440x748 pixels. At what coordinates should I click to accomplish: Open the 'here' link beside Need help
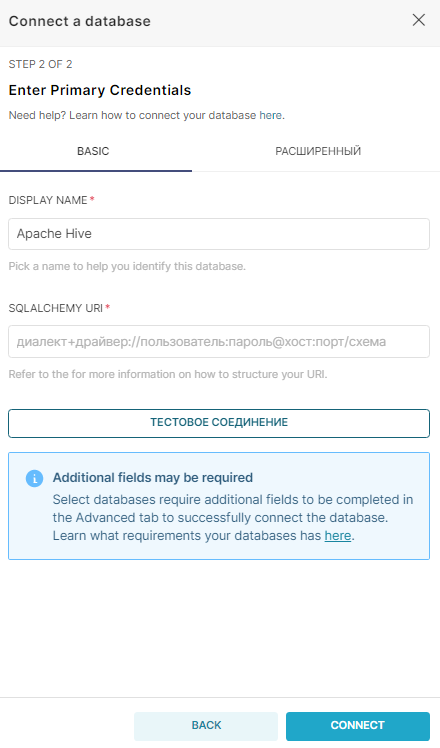270,115
